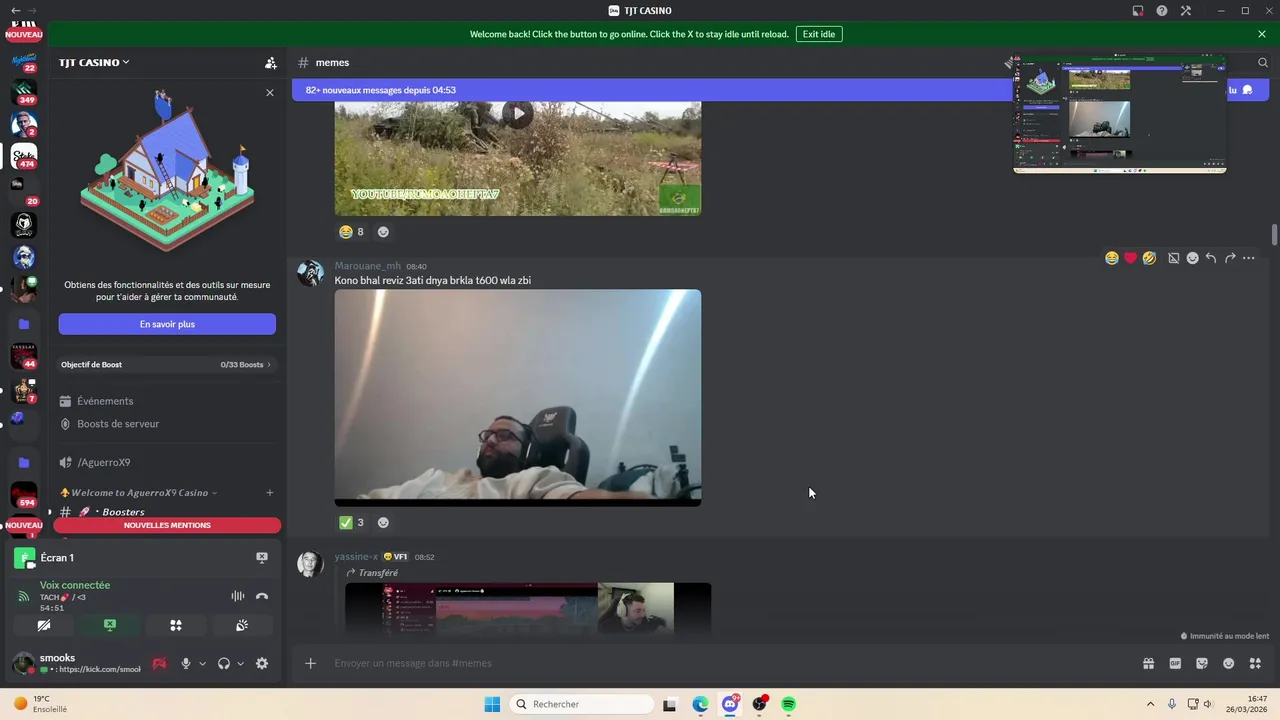Stop streaming Écran 1
1280x720 pixels.
(x=262, y=558)
